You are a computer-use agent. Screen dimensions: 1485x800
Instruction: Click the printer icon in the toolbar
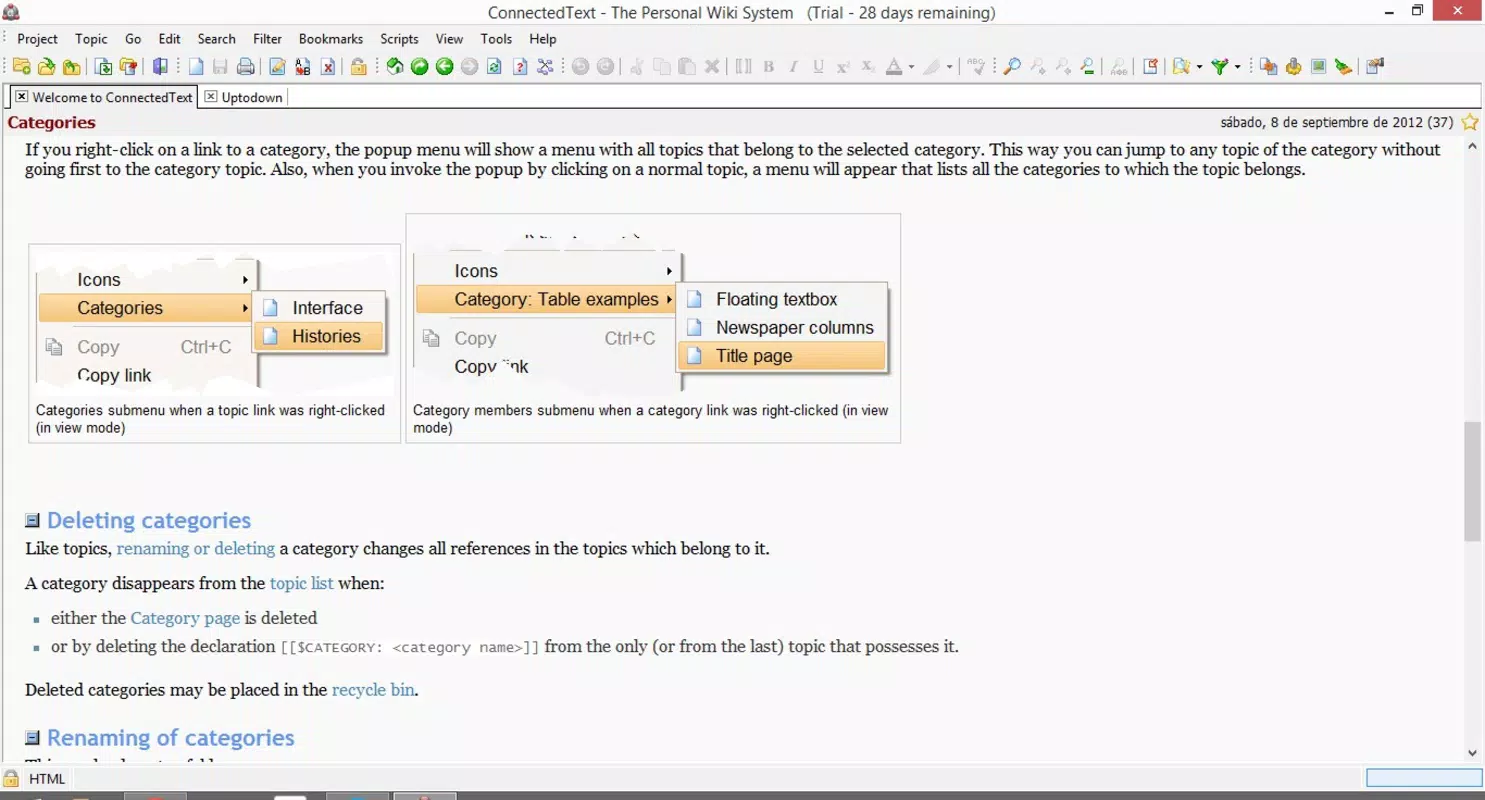pyautogui.click(x=245, y=67)
